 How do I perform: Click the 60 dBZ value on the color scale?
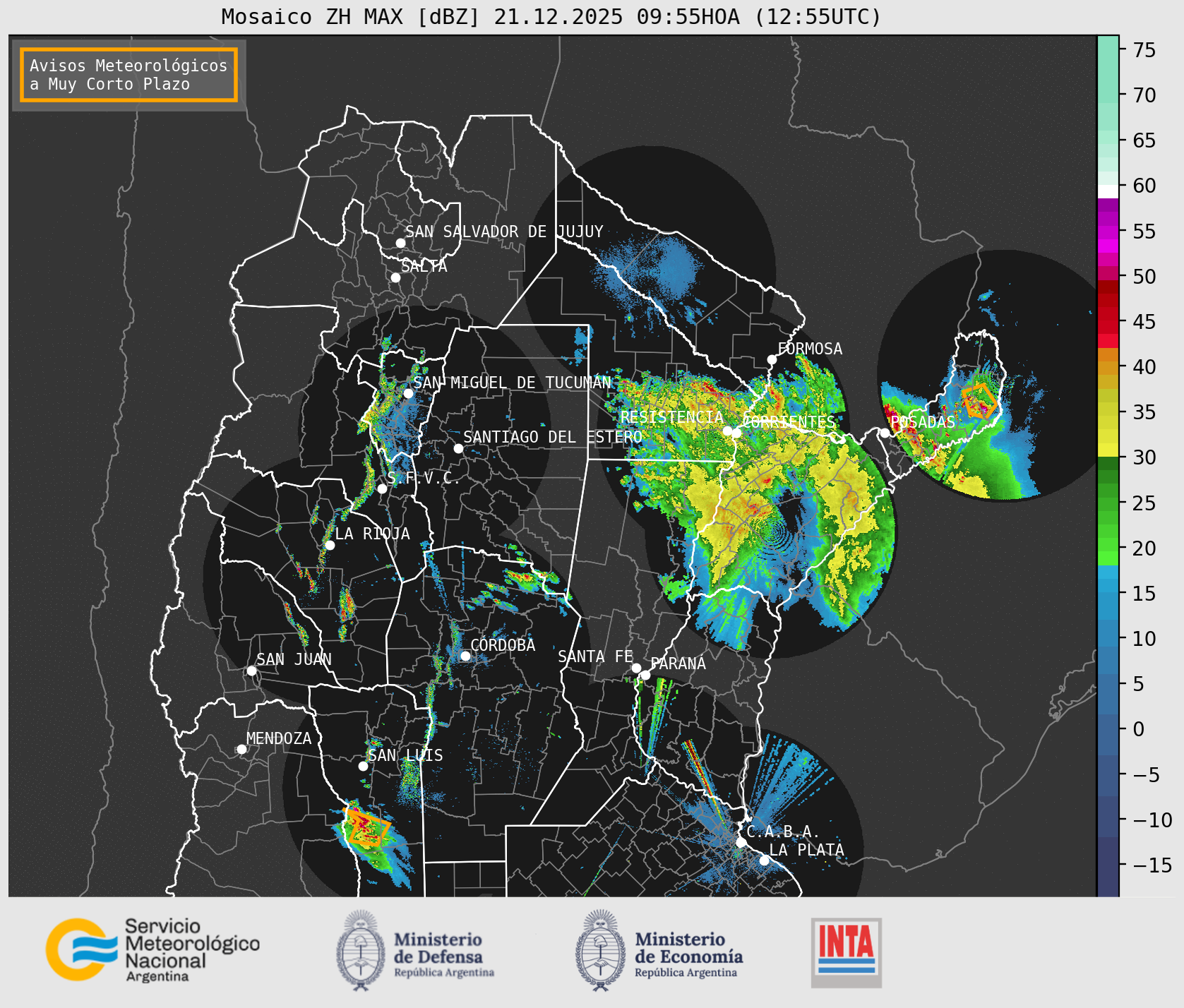coord(1144,186)
